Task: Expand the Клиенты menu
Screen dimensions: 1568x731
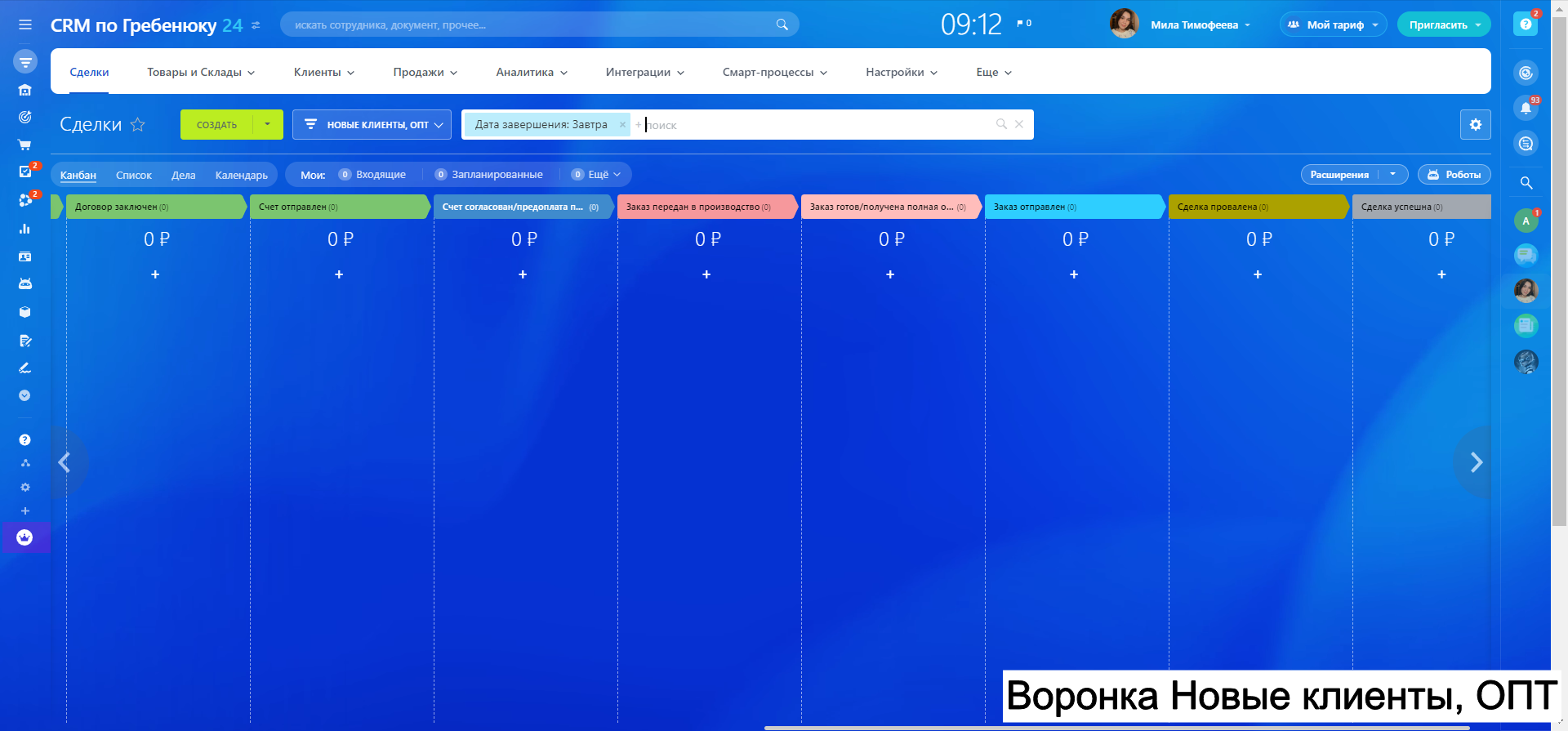Action: pos(324,72)
